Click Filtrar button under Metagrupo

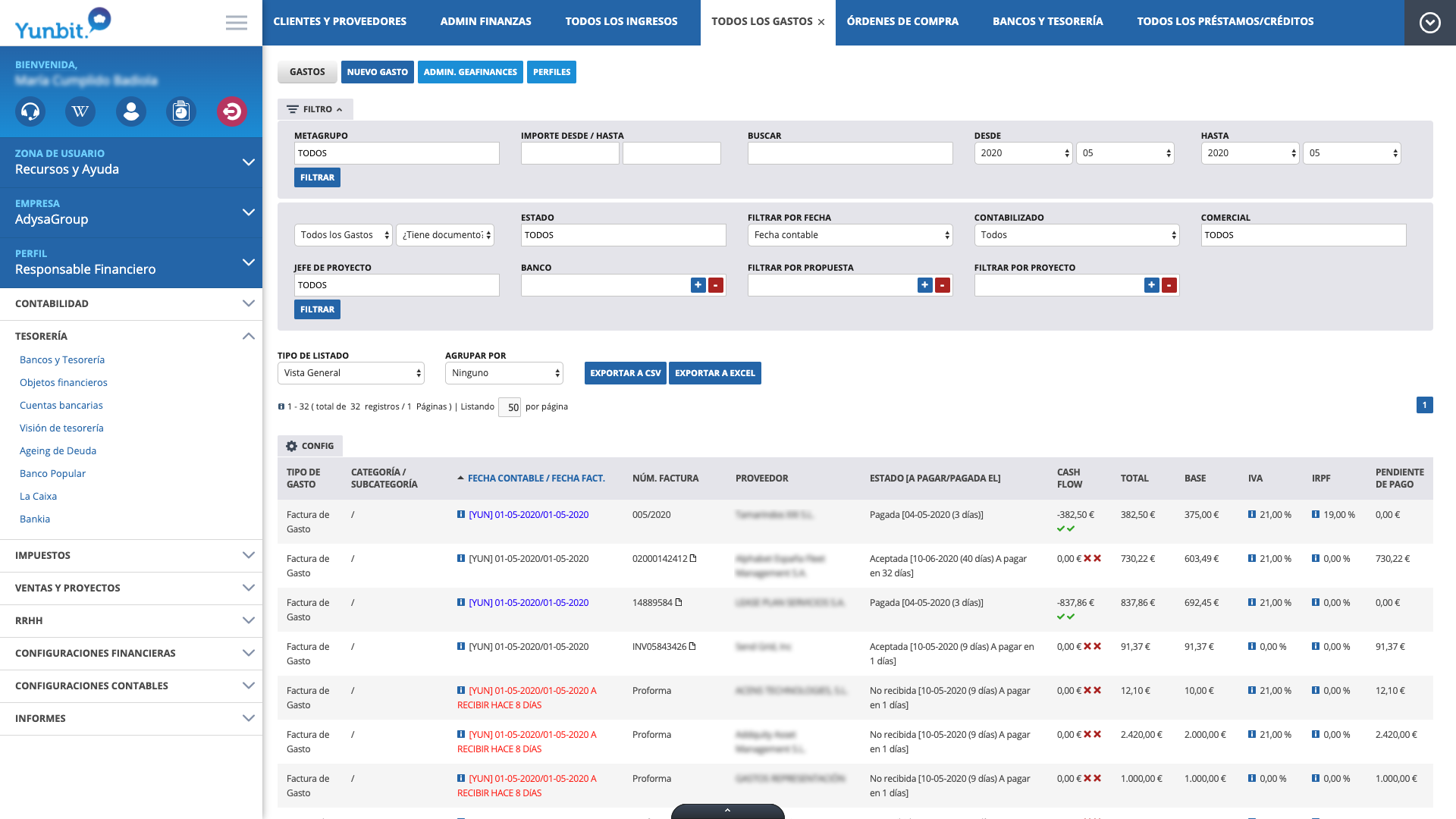pyautogui.click(x=317, y=177)
